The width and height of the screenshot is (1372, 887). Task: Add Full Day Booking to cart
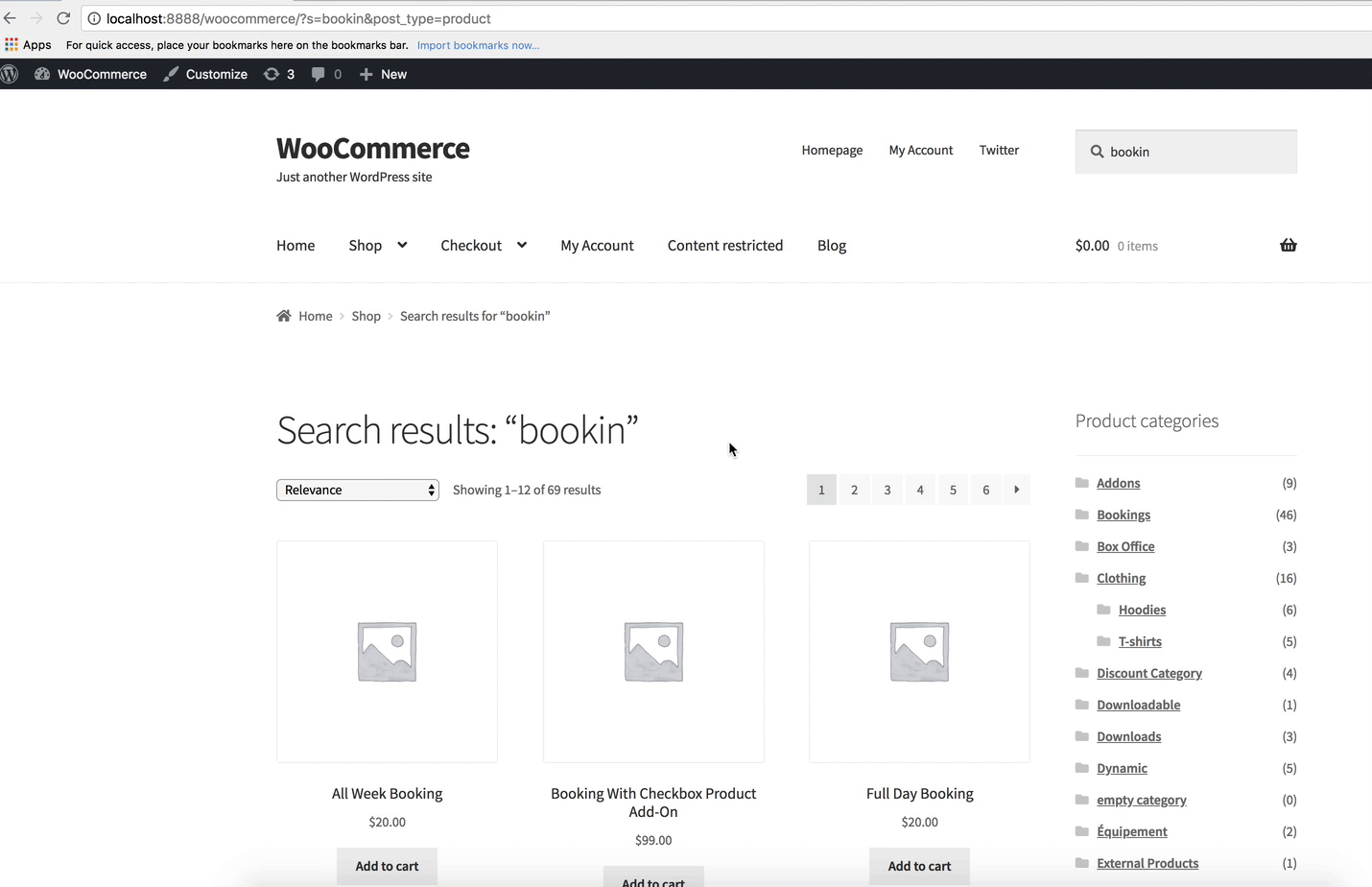919,866
